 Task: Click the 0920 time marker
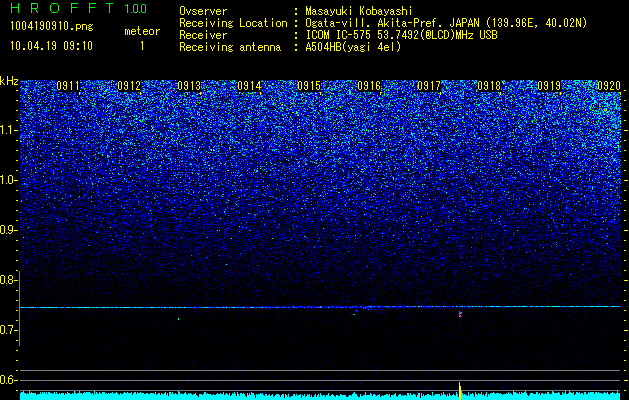pyautogui.click(x=609, y=86)
